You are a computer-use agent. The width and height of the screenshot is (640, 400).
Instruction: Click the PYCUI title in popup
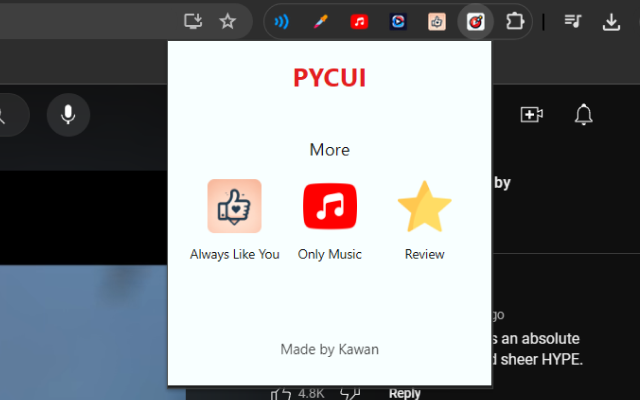pyautogui.click(x=329, y=78)
